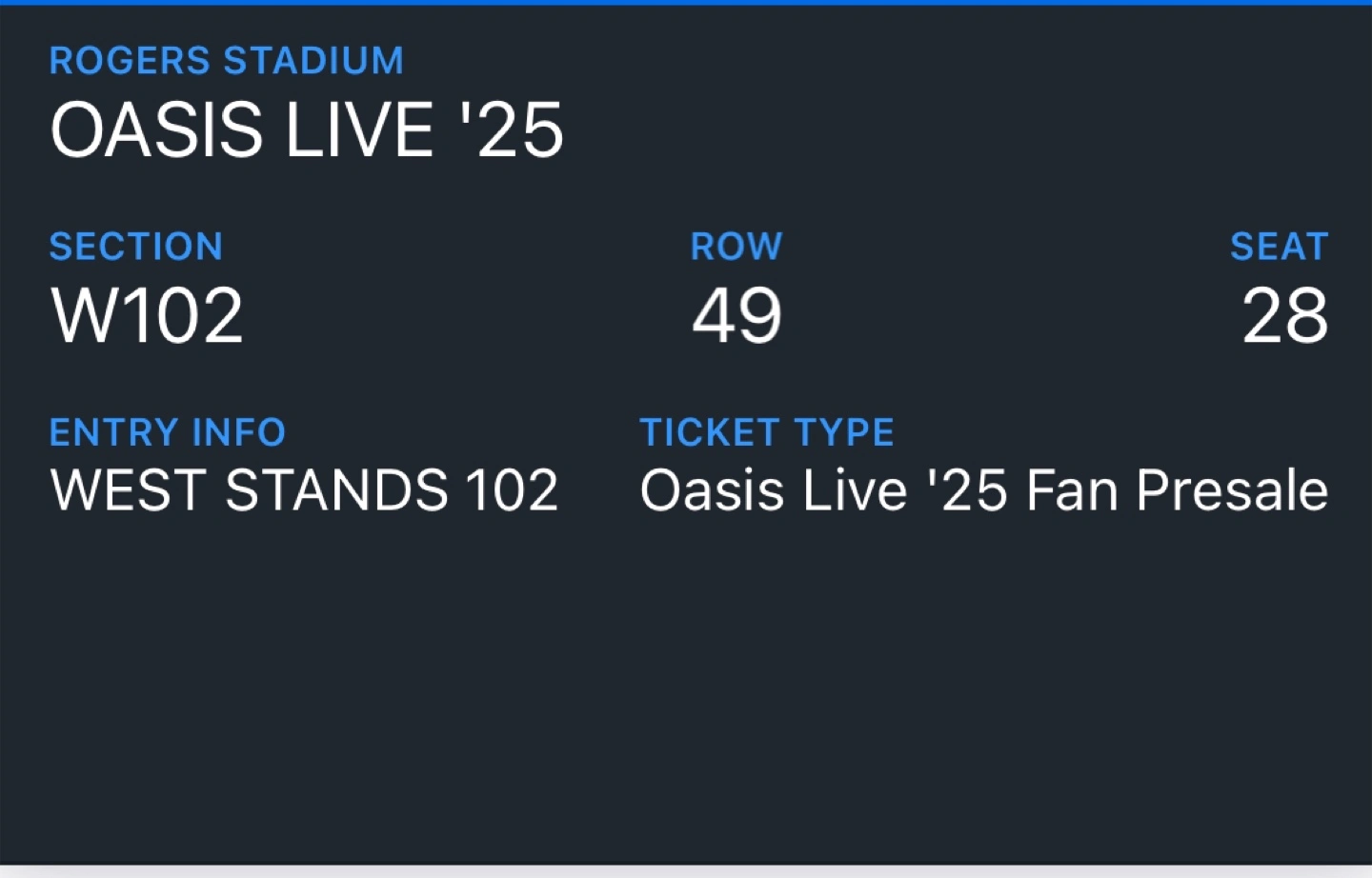Click the ROW heading label
The width and height of the screenshot is (1372, 878).
pos(736,247)
